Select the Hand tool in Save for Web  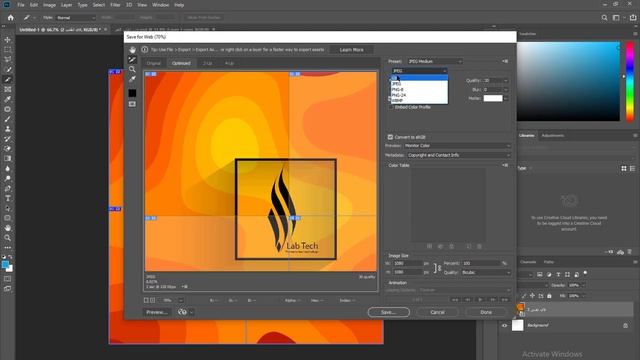coord(132,50)
